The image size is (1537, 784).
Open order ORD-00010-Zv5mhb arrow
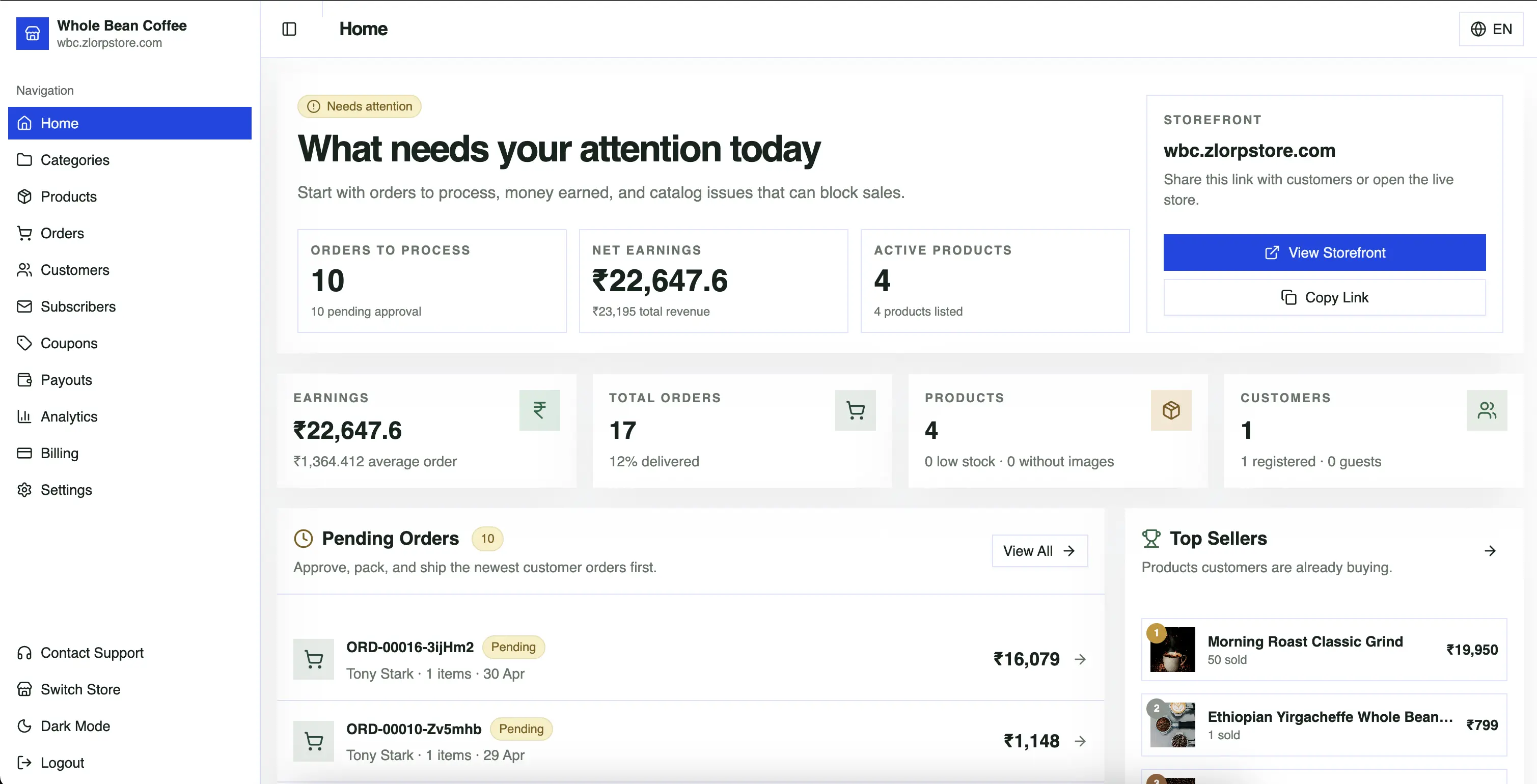coord(1080,741)
